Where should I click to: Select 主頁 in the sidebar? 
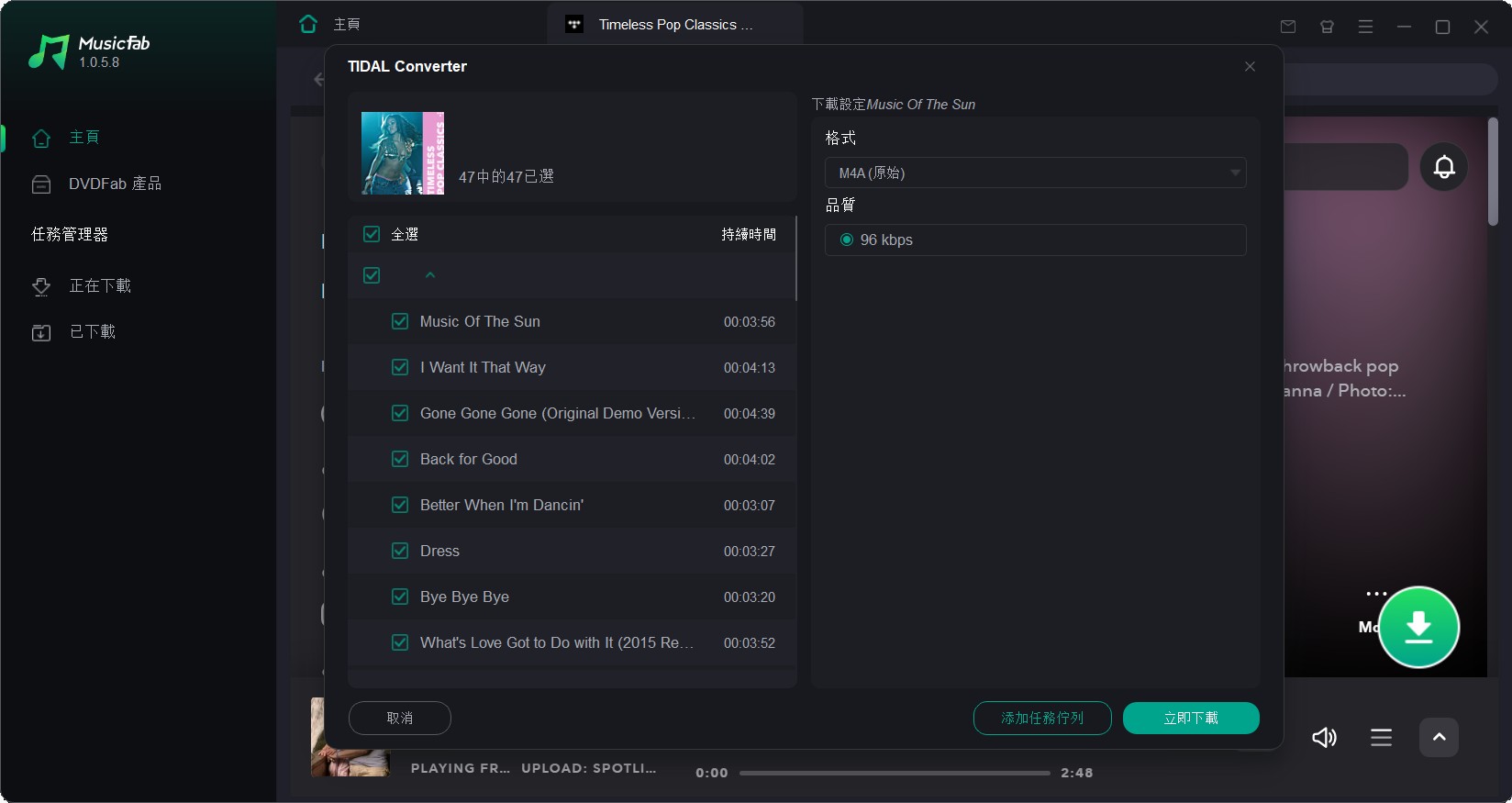84,138
